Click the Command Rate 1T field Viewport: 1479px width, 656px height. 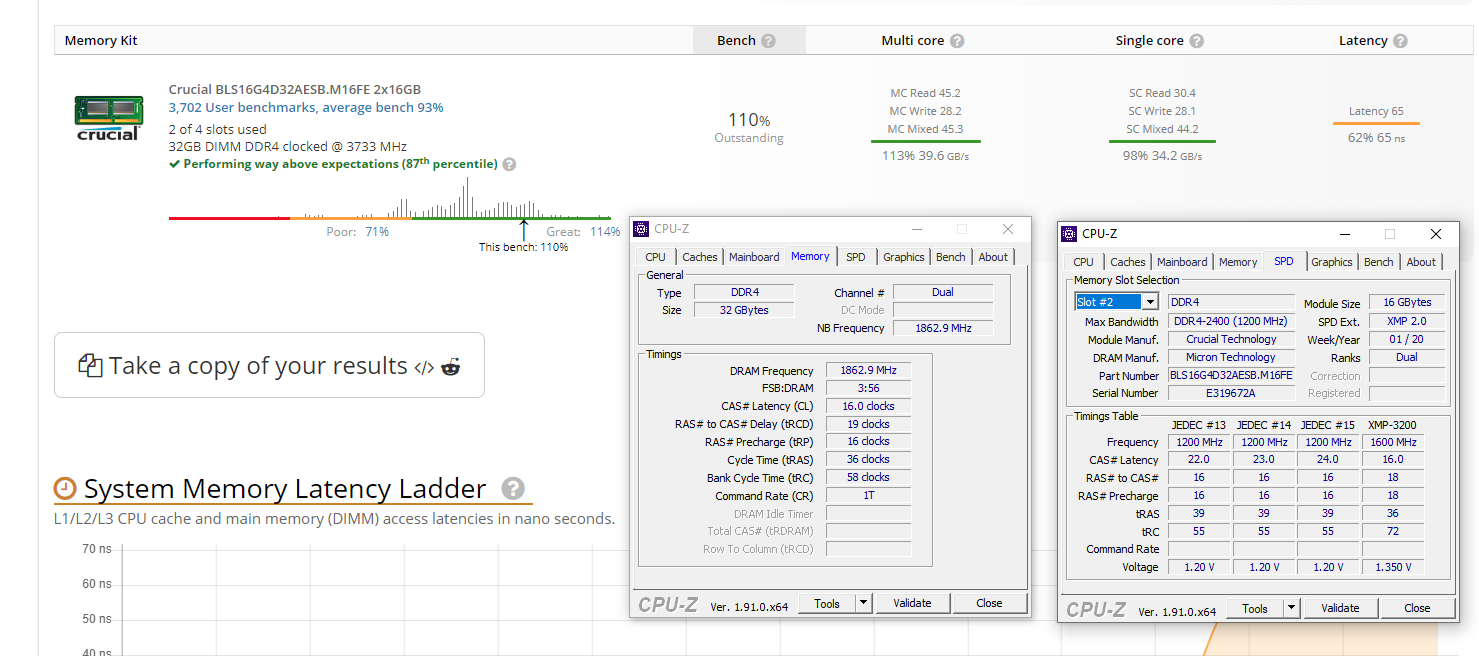pos(868,496)
